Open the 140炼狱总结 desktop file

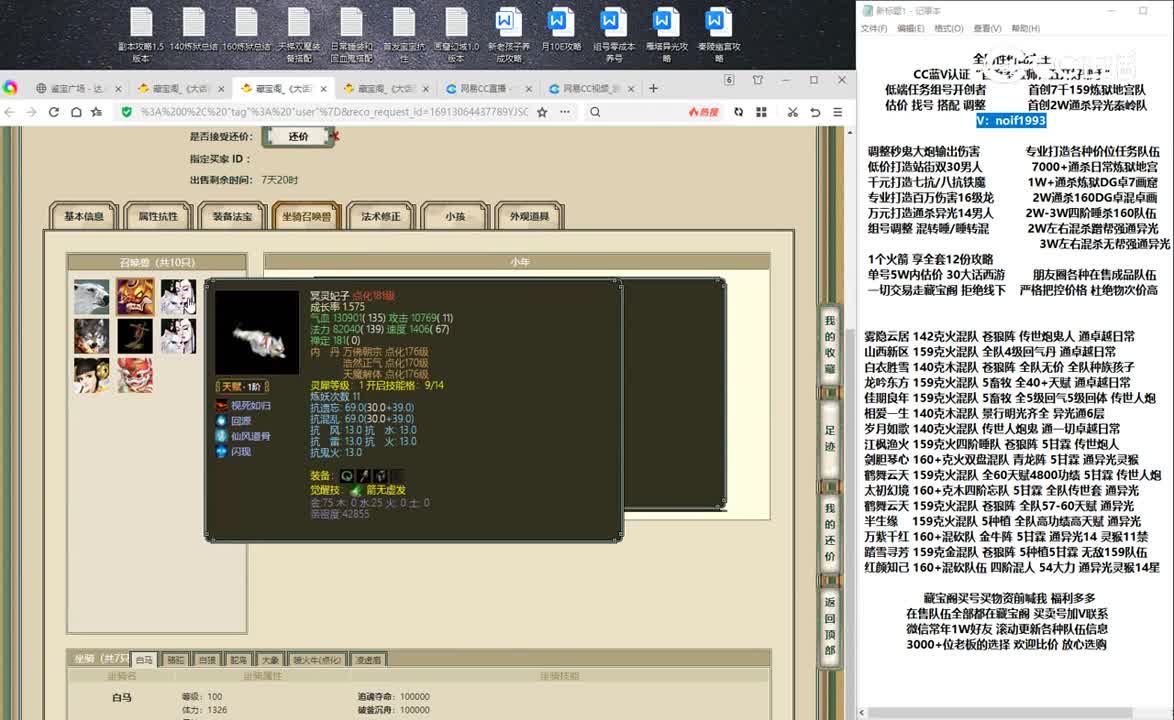pos(193,30)
